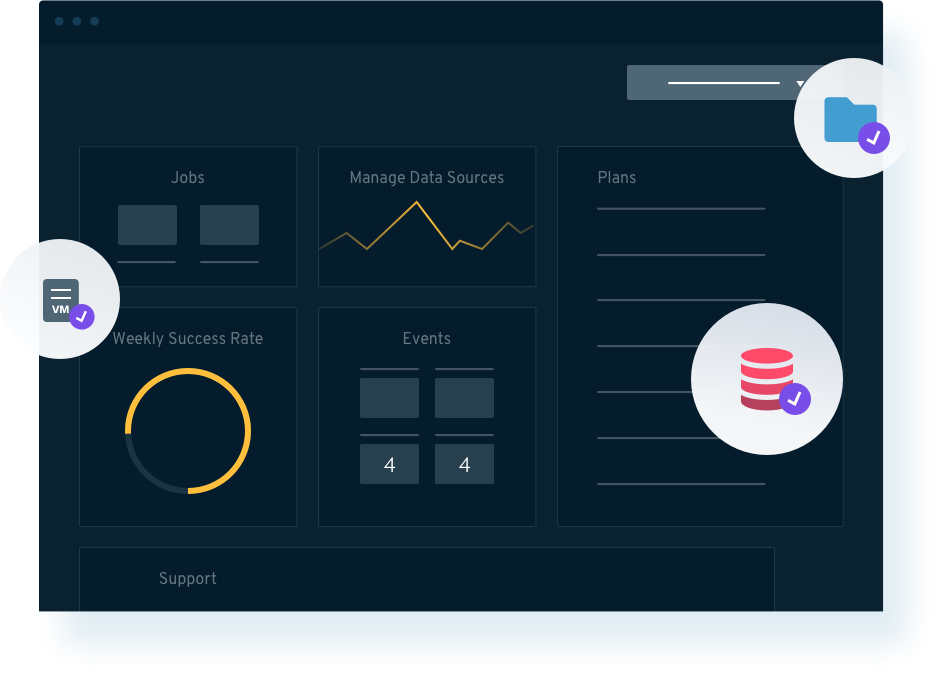Select the Weekly Success Rate heading
This screenshot has height=675, width=939.
click(x=187, y=338)
